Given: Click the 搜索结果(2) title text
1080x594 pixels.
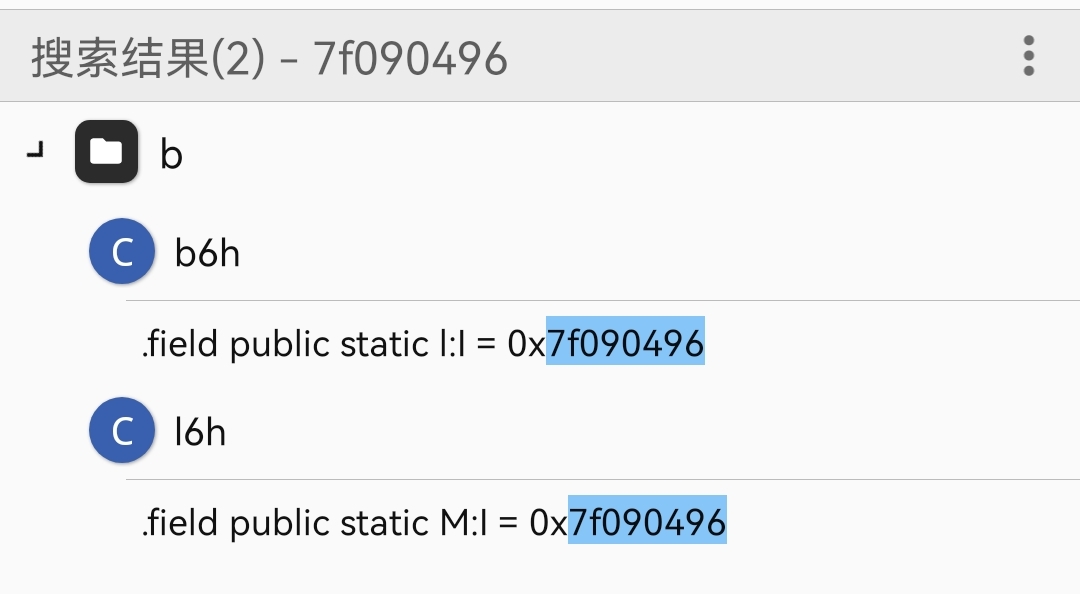Looking at the screenshot, I should 147,58.
